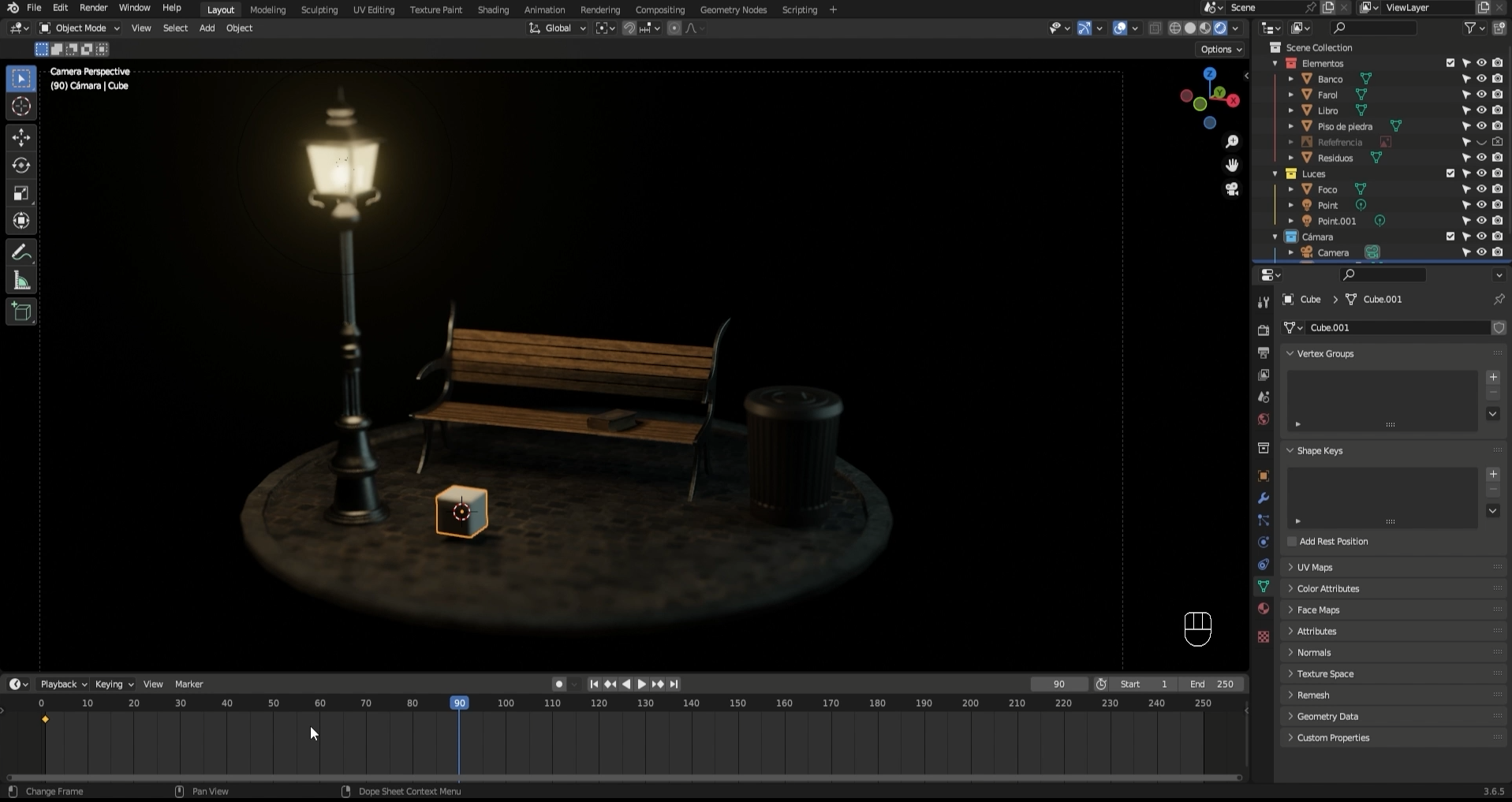
Task: Open the Material properties tab icon
Action: tap(1264, 609)
